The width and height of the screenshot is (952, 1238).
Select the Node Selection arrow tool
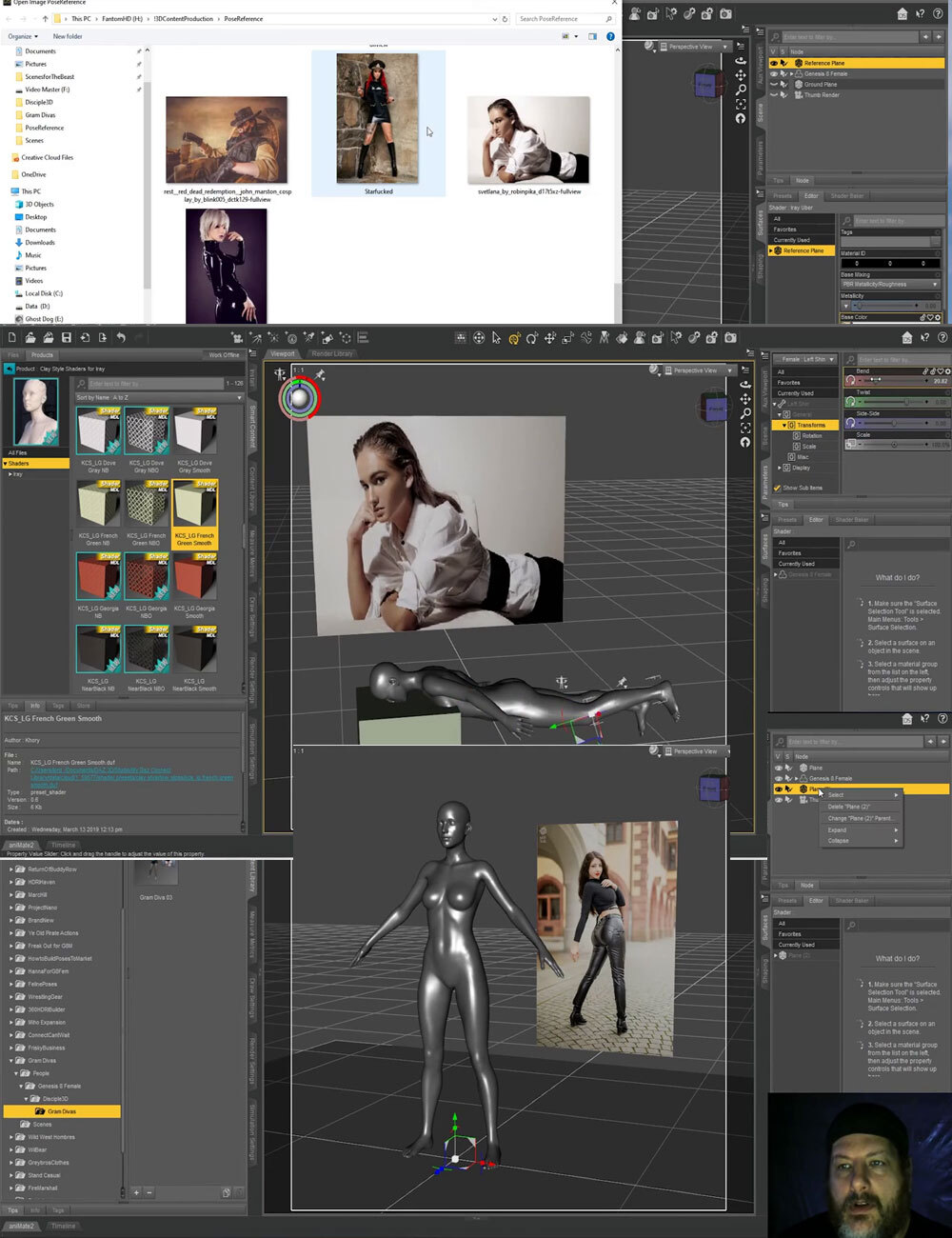(x=496, y=337)
